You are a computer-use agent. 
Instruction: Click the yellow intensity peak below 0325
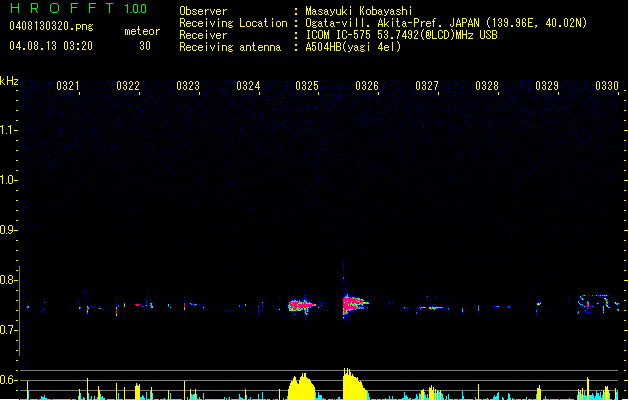click(x=302, y=386)
